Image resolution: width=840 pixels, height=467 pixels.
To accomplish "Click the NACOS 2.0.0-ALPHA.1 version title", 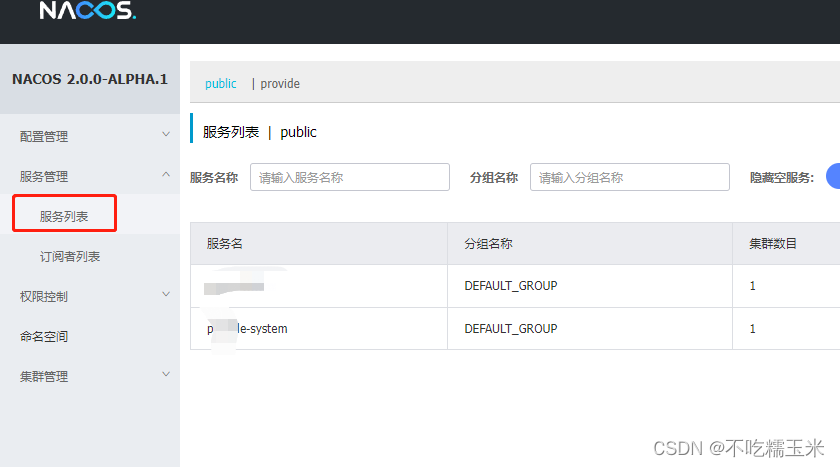I will click(90, 79).
